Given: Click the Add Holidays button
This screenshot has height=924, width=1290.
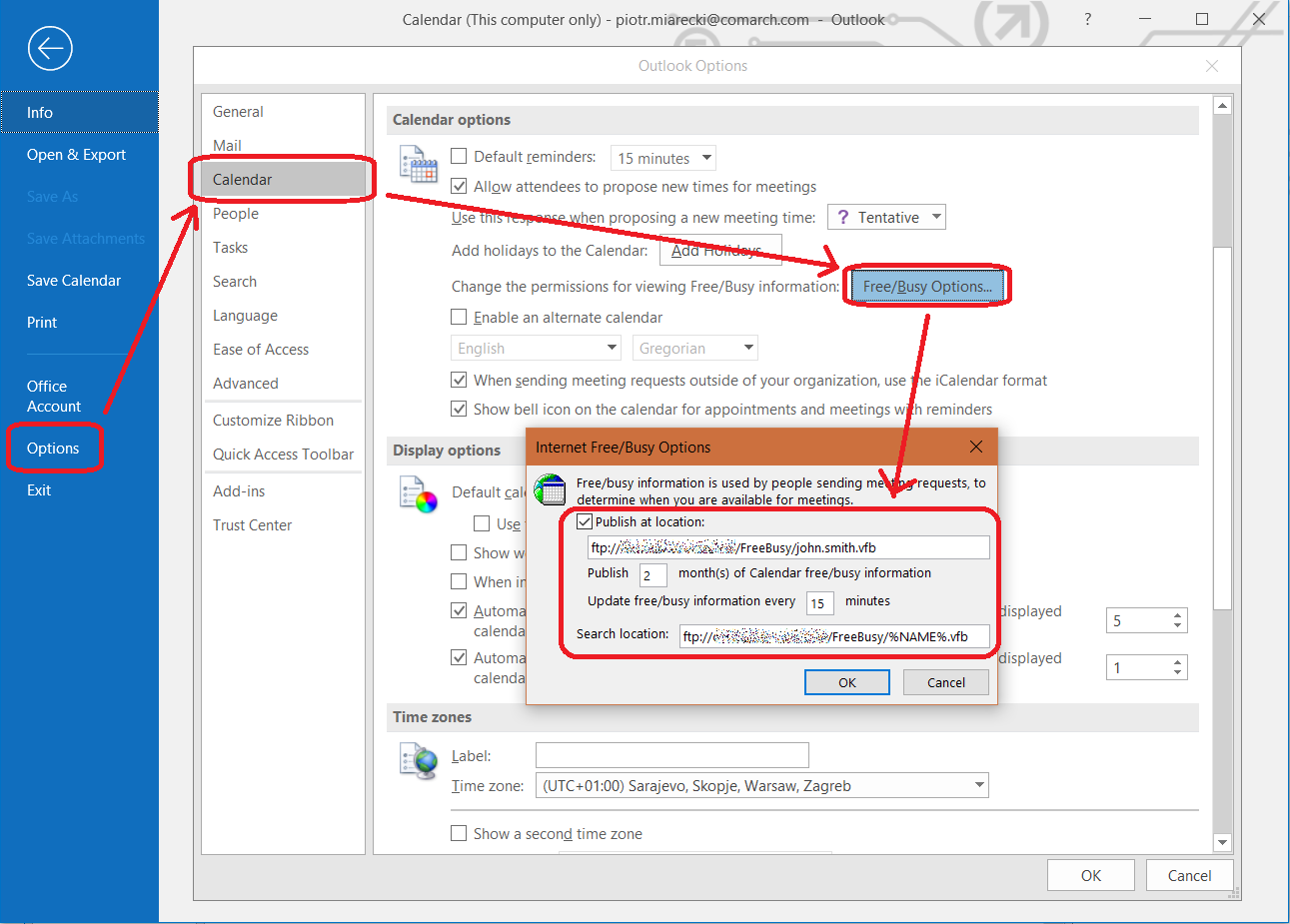Looking at the screenshot, I should pyautogui.click(x=719, y=251).
